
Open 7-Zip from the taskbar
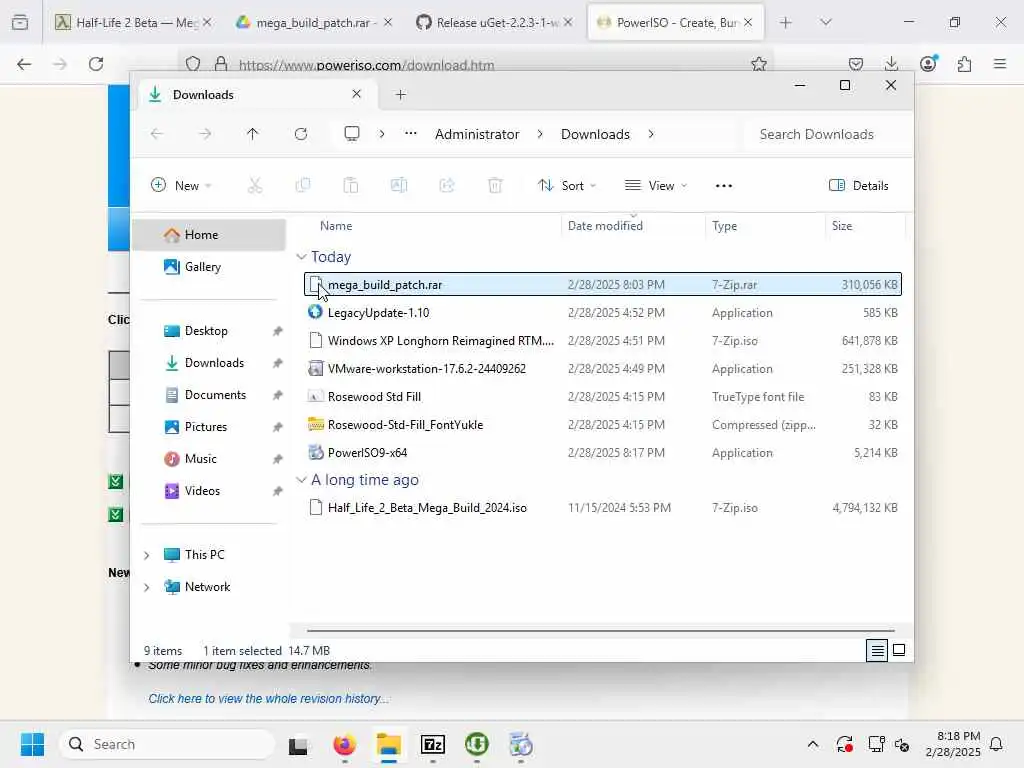(x=433, y=744)
